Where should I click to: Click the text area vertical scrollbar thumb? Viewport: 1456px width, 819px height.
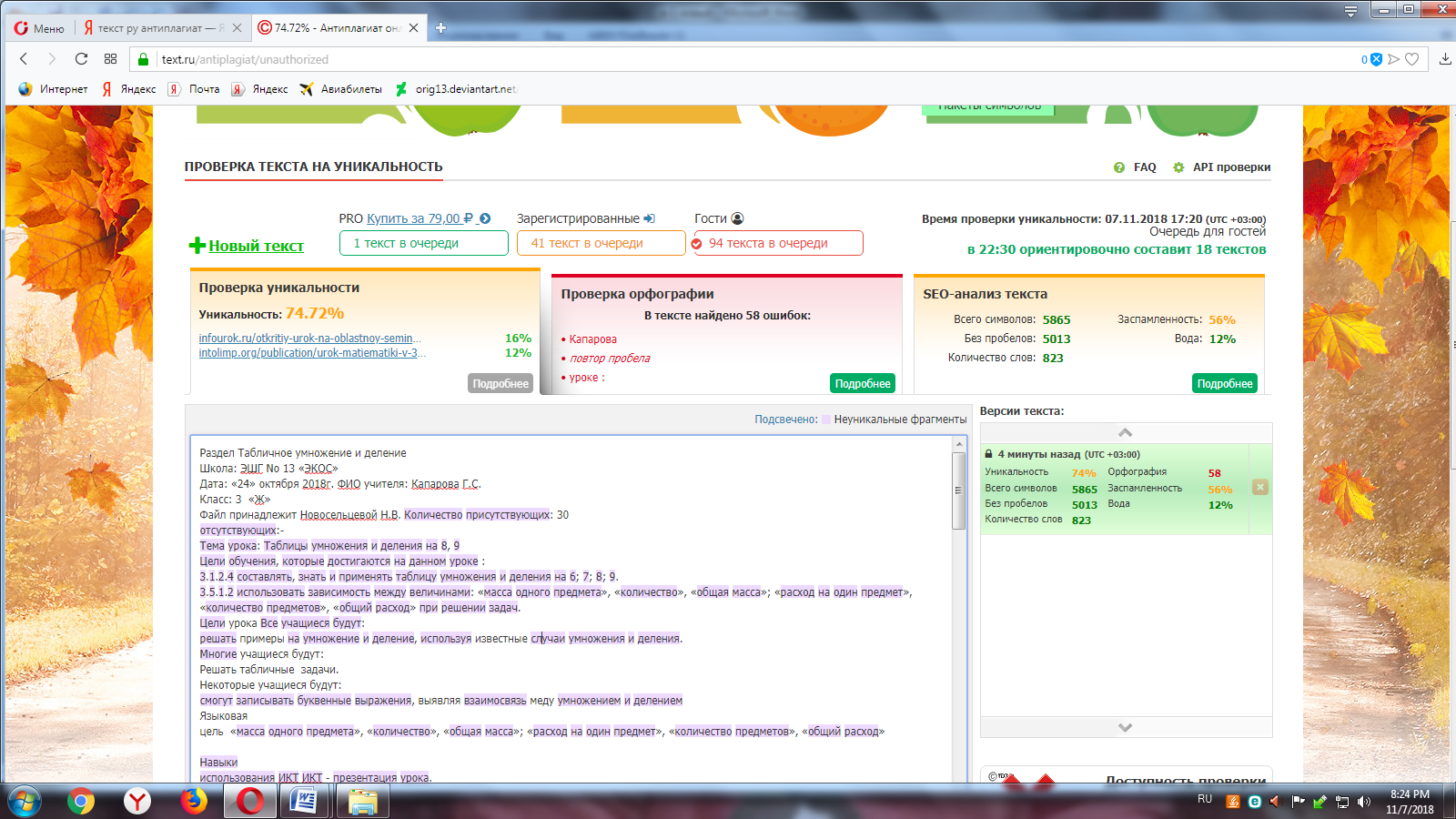[x=958, y=490]
